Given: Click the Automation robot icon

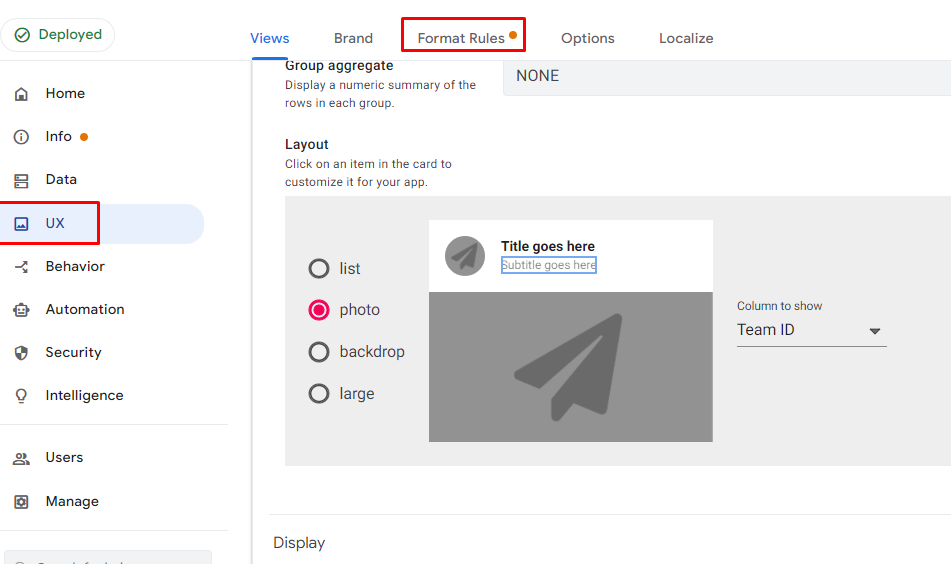Looking at the screenshot, I should [21, 310].
